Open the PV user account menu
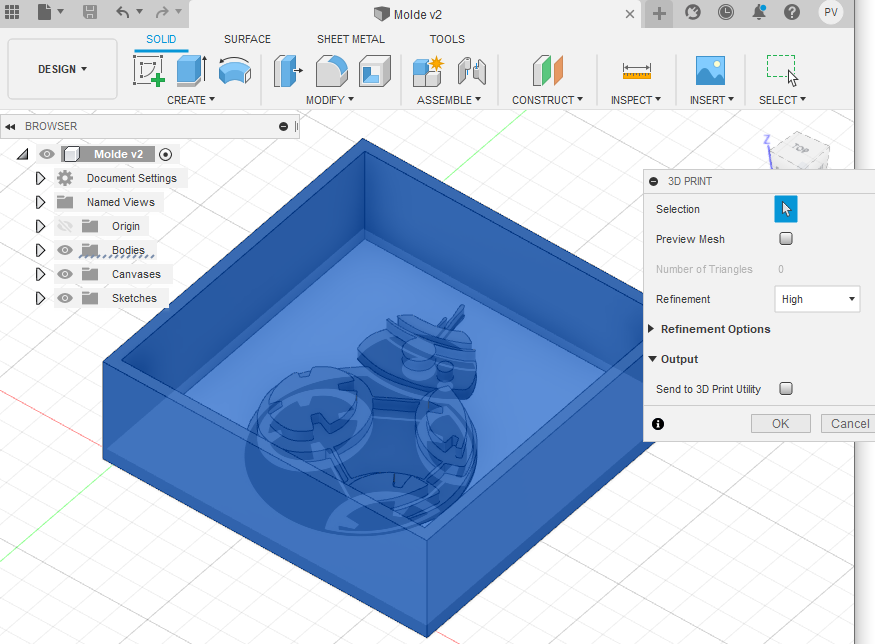 830,12
